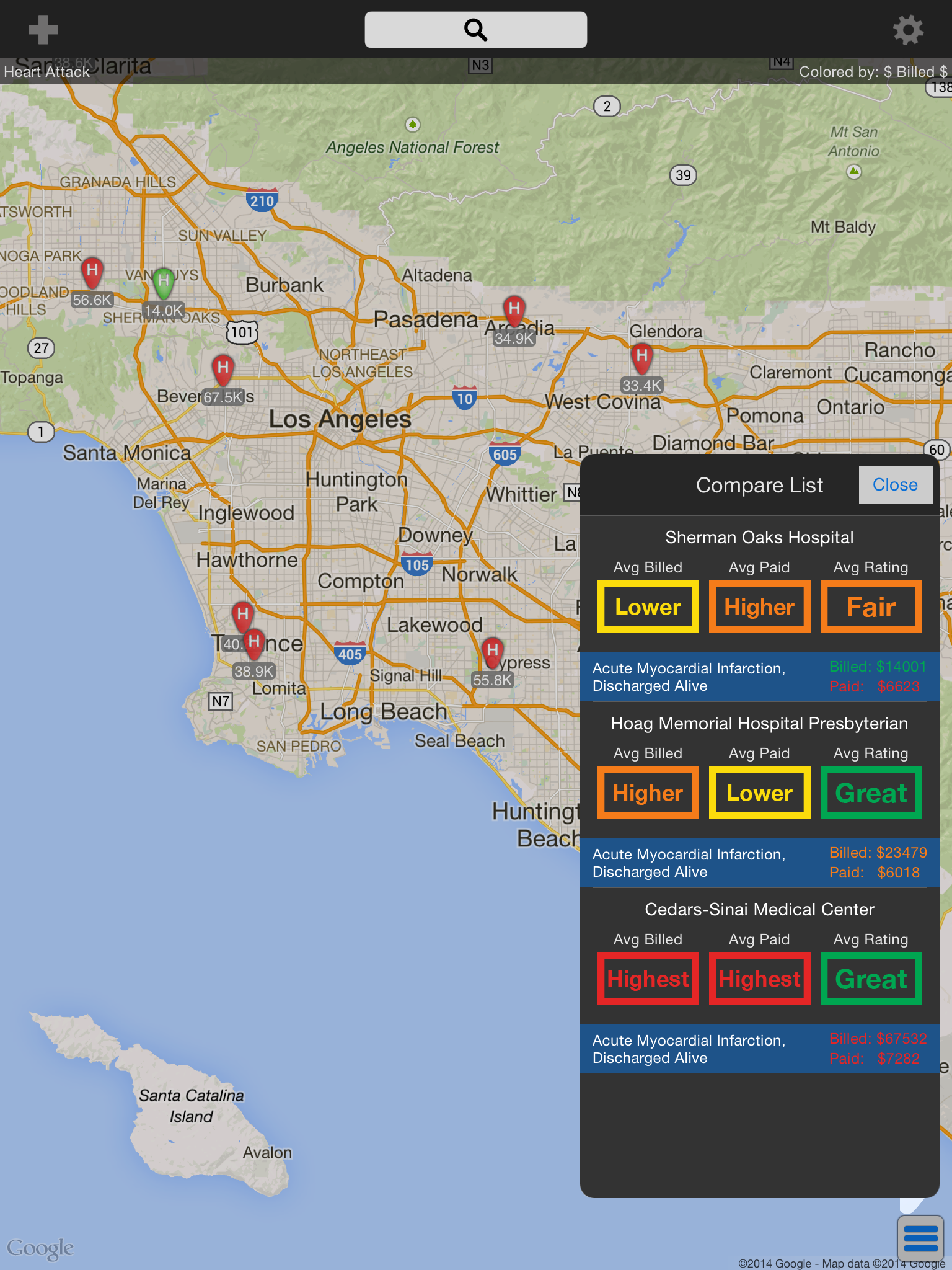Tap the Billed: $14001 value
The height and width of the screenshot is (1270, 952).
click(878, 667)
